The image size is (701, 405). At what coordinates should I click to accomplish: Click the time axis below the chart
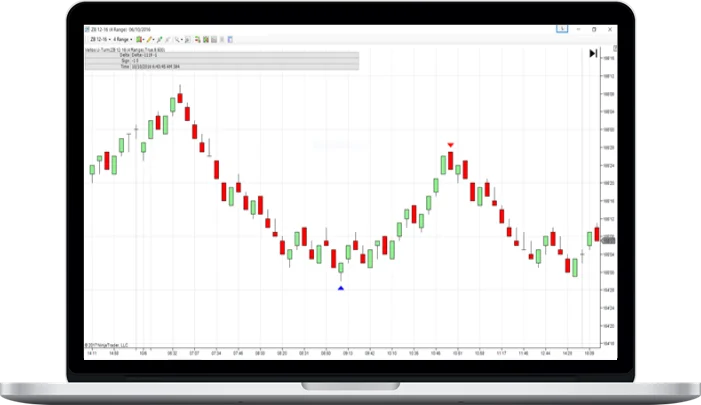pyautogui.click(x=340, y=353)
